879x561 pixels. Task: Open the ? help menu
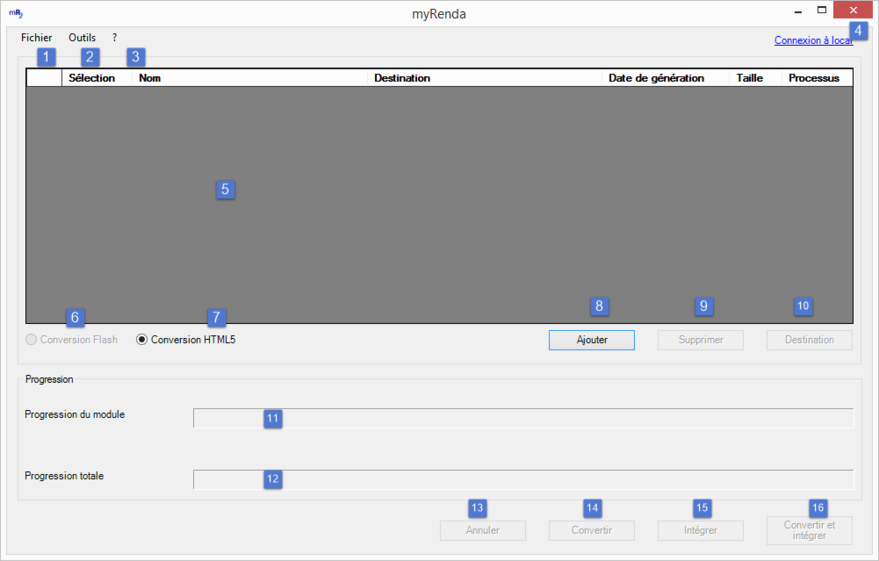coord(115,38)
